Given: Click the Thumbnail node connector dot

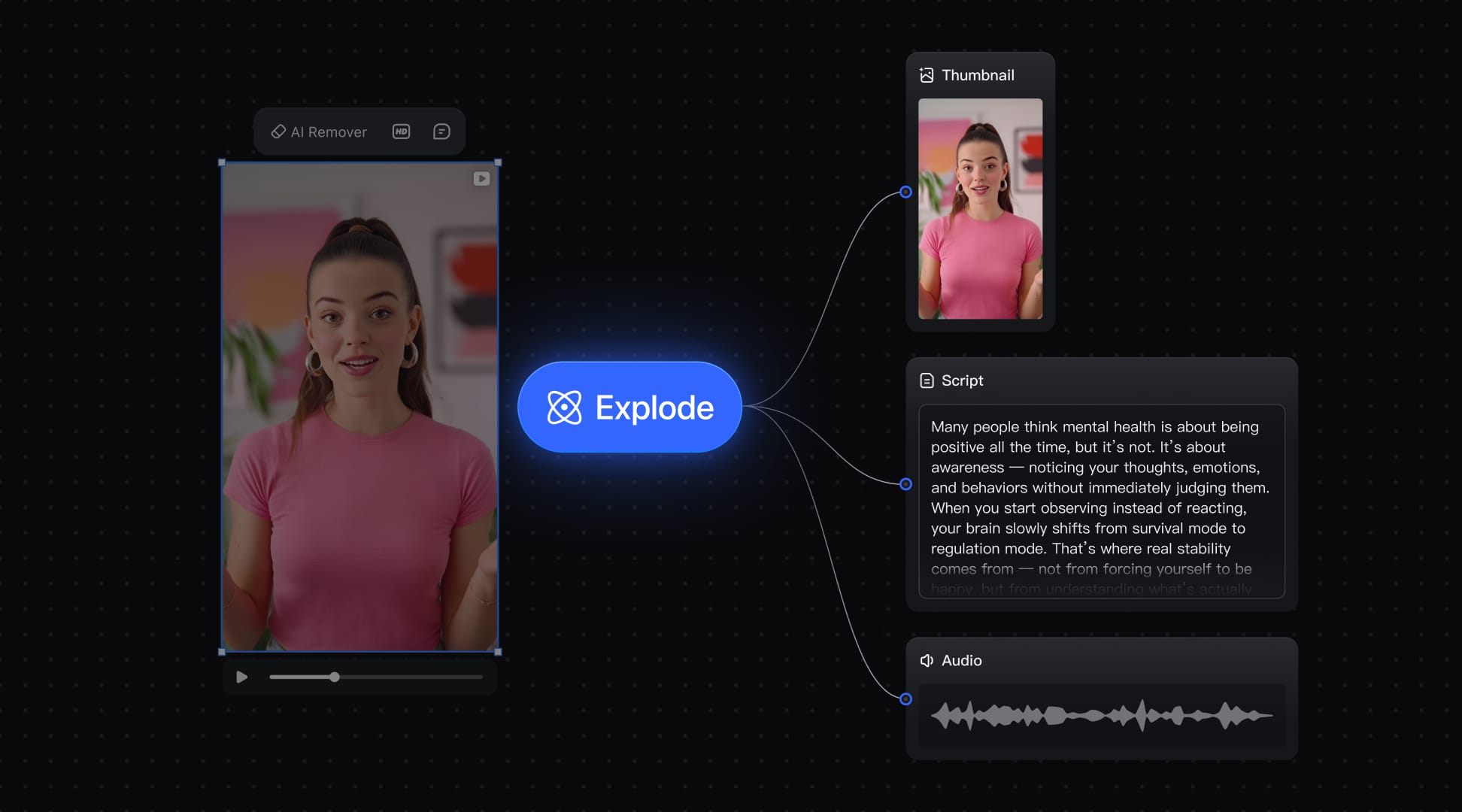Looking at the screenshot, I should [905, 192].
